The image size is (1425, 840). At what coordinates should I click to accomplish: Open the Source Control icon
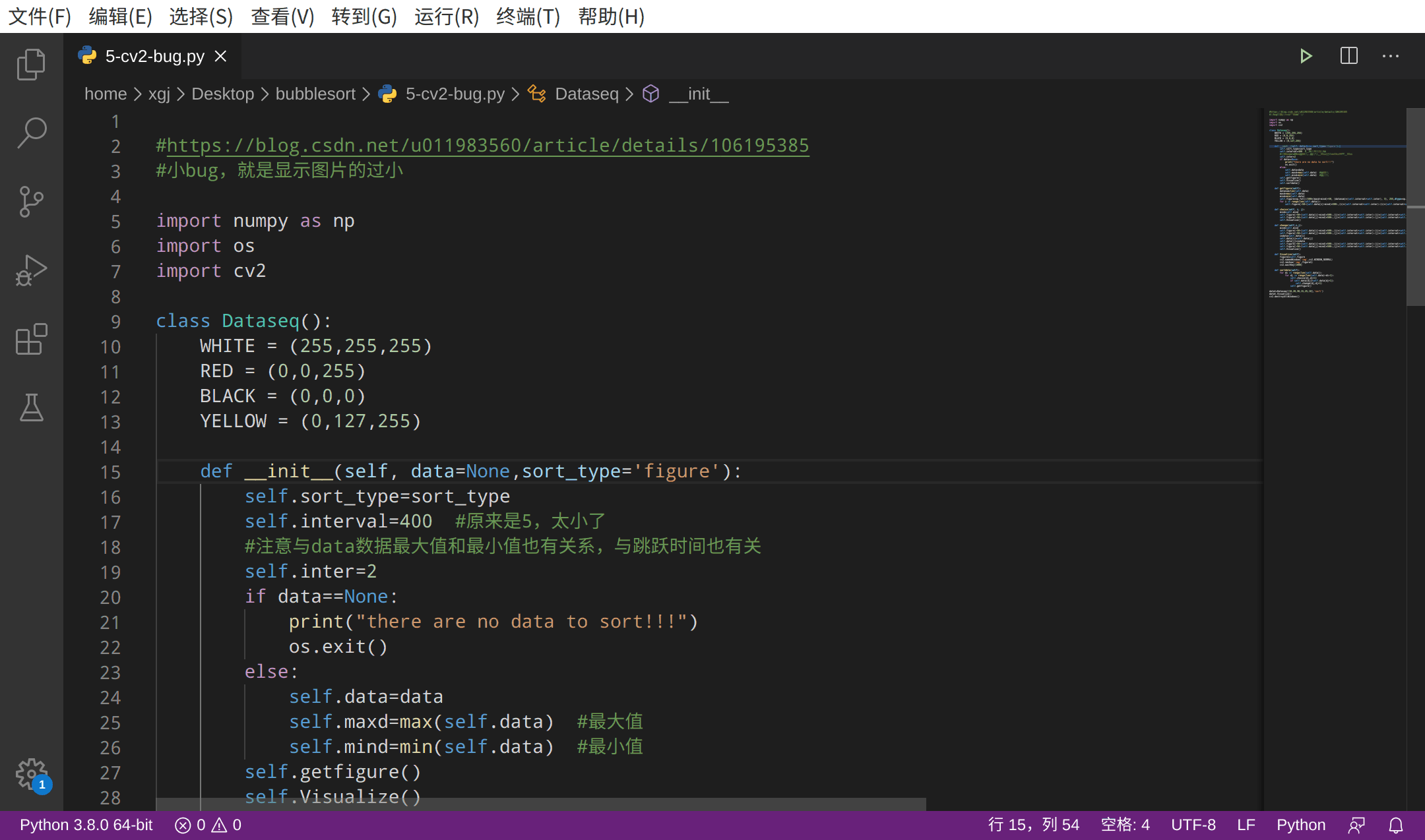click(31, 202)
